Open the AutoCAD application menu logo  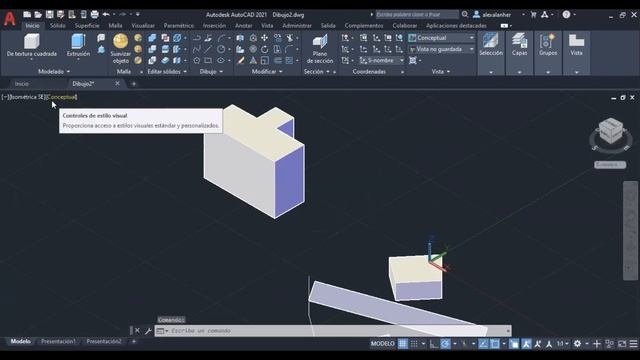point(10,19)
